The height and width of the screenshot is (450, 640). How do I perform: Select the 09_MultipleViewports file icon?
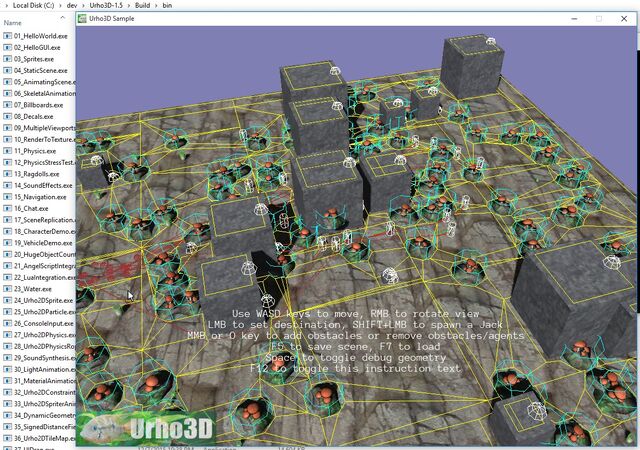[7, 128]
